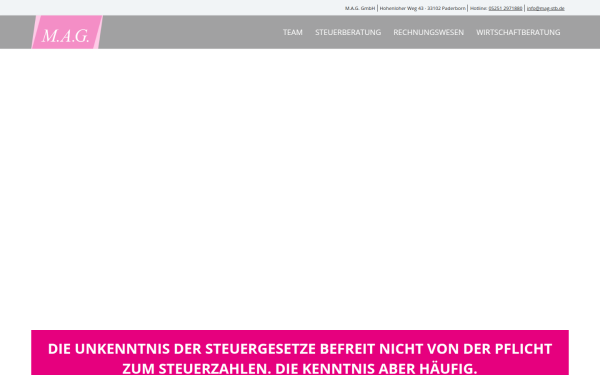Click the M.A.G. GmbH text
Screen dimensions: 600x375
coord(360,8)
